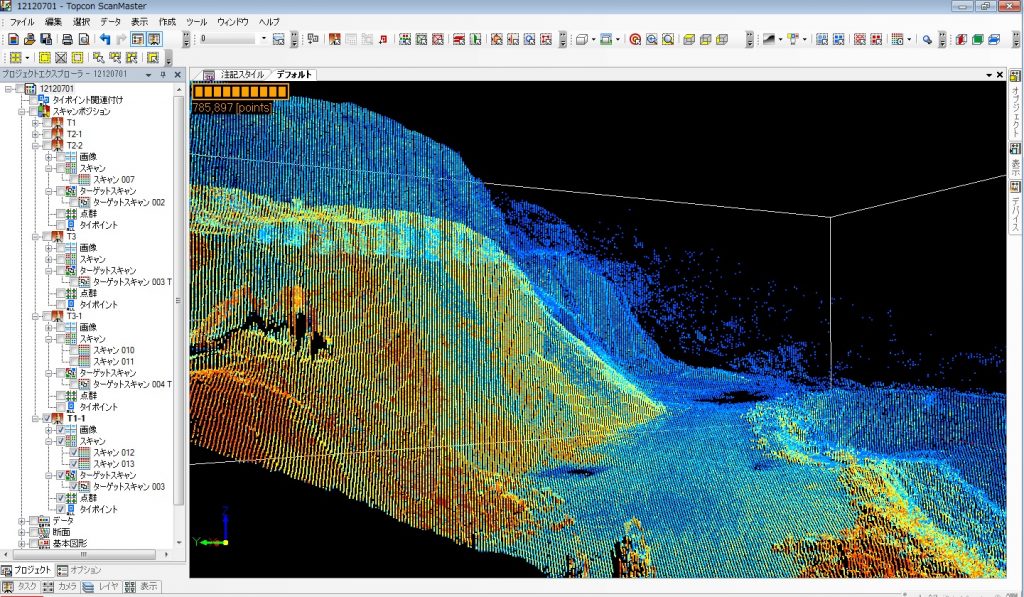This screenshot has width=1024, height=597.
Task: Uncheck the ターゲットスキャン 003 checkbox
Action: point(74,486)
